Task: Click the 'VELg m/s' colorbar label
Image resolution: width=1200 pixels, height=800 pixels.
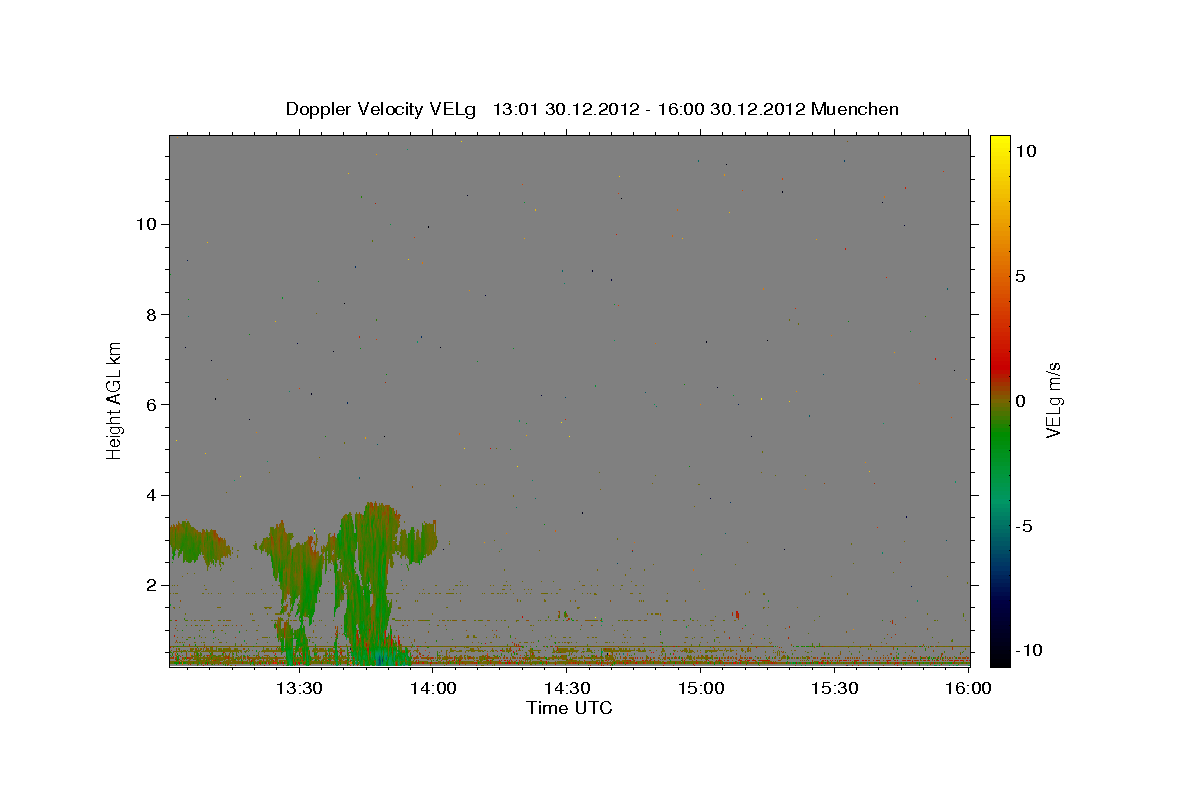Action: (x=1053, y=400)
